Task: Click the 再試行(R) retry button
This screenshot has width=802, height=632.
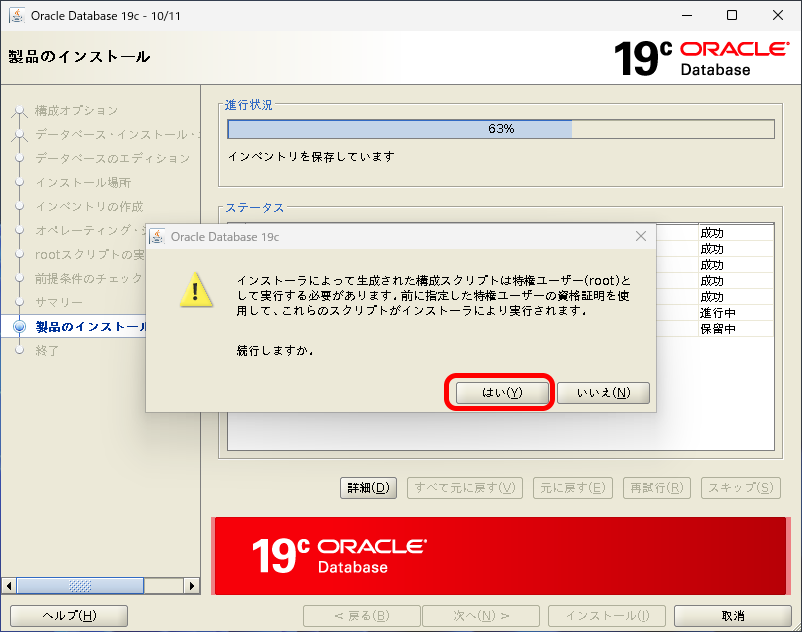Action: click(657, 488)
